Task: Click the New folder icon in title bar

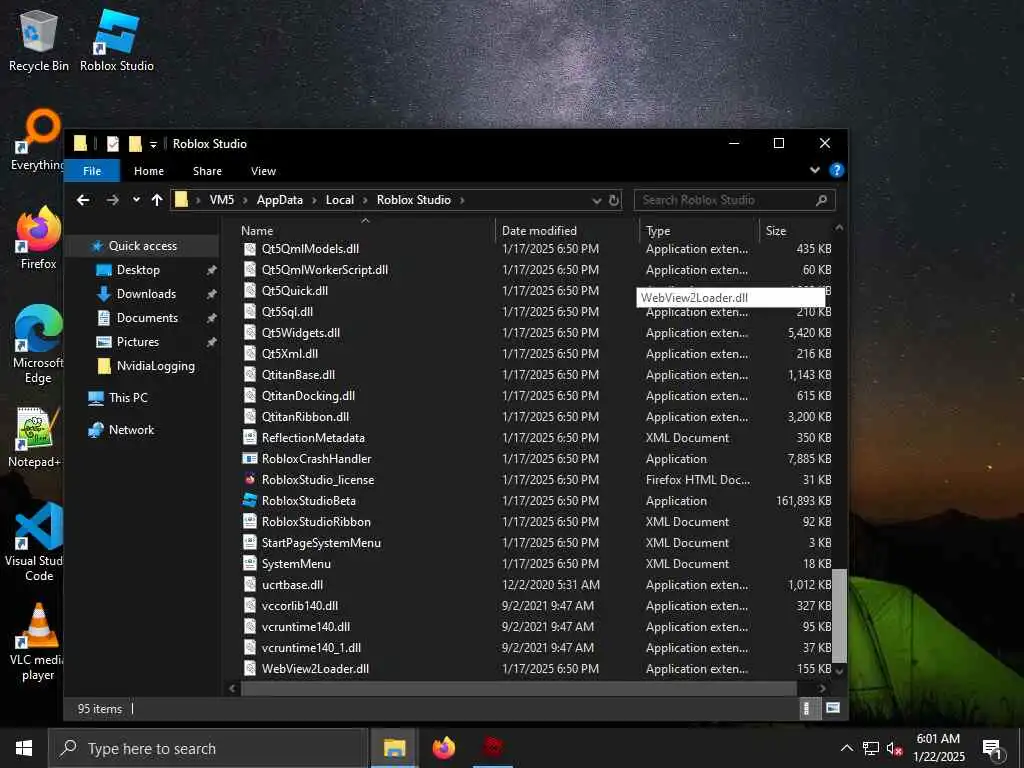Action: (135, 144)
